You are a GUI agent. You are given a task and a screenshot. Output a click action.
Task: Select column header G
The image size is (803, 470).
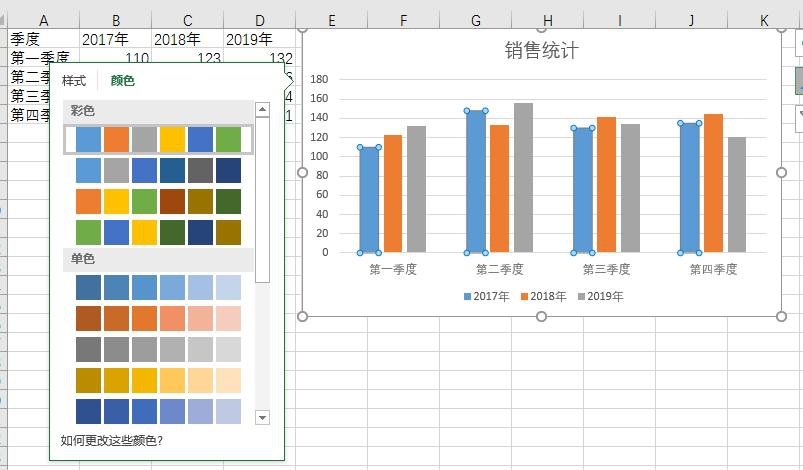pyautogui.click(x=475, y=20)
